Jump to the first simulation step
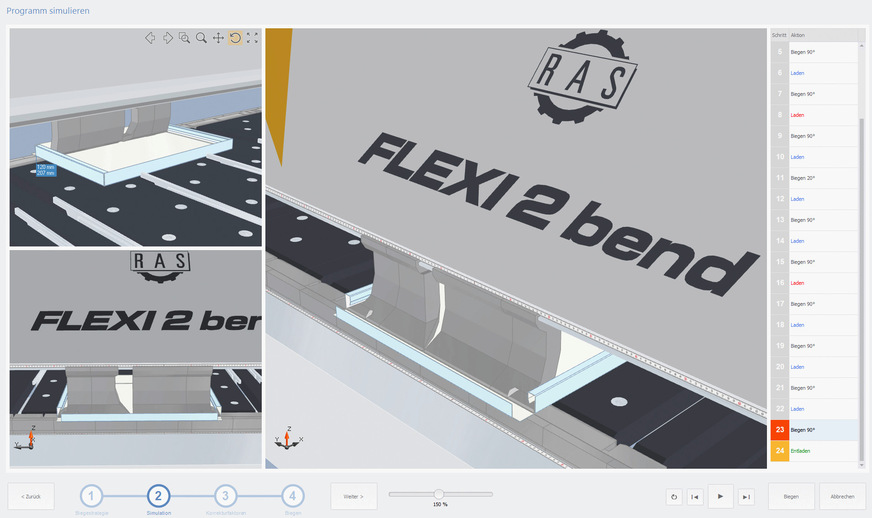This screenshot has height=518, width=872. coord(695,496)
